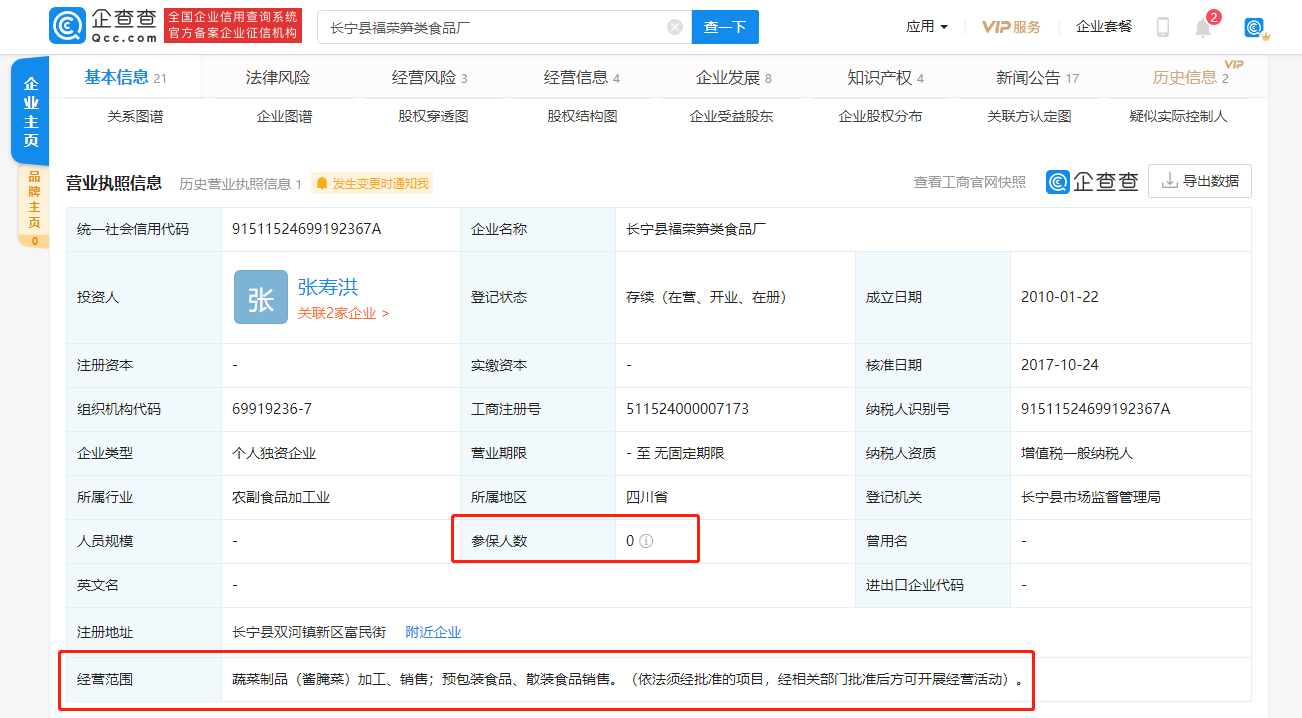Screen dimensions: 1302x718
Task: Expand the 应用 dropdown menu
Action: pyautogui.click(x=926, y=27)
